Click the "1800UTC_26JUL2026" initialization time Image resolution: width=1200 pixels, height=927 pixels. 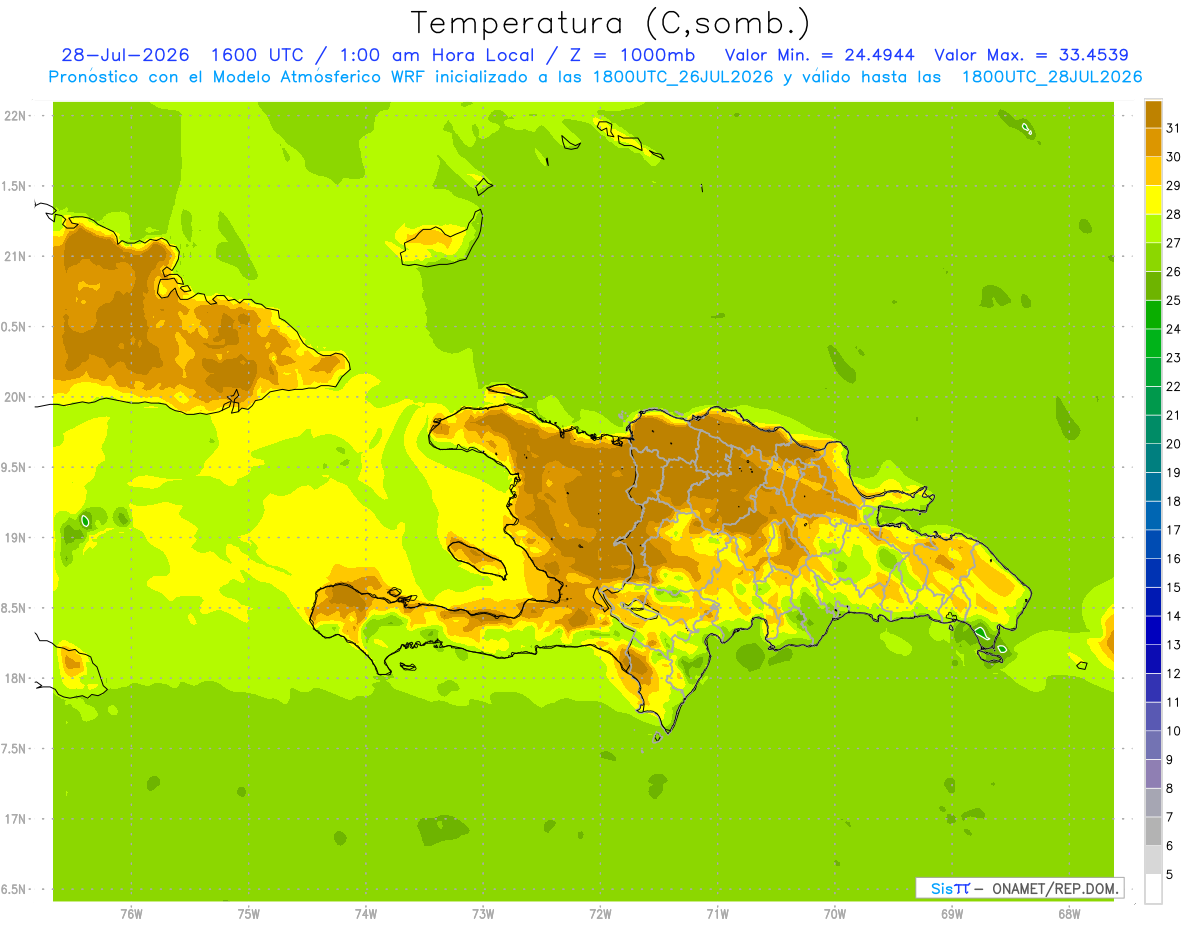(683, 77)
